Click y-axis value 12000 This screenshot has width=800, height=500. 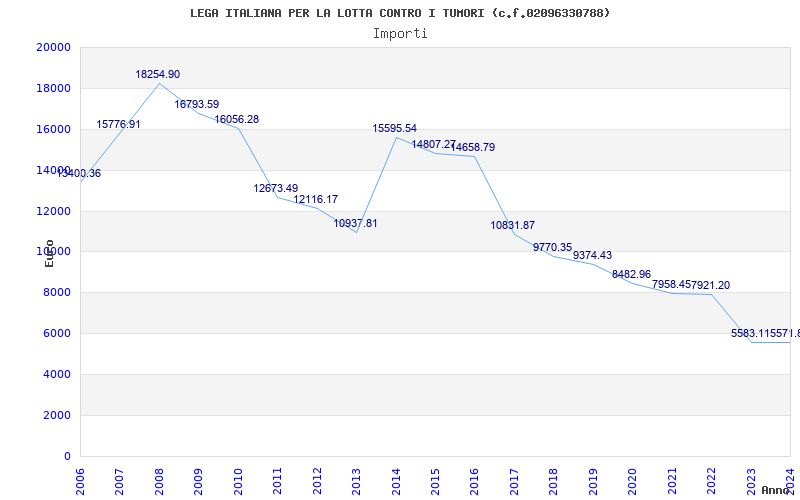[x=54, y=211]
